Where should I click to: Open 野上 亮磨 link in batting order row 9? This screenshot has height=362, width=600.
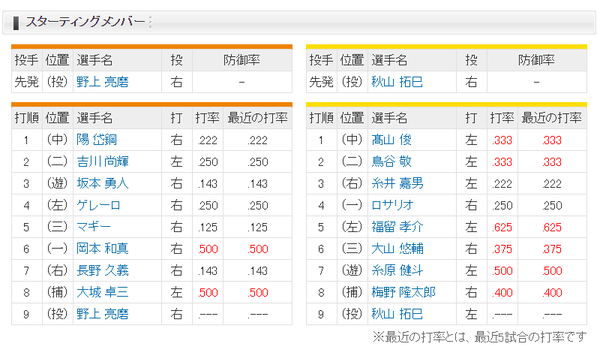pyautogui.click(x=103, y=314)
